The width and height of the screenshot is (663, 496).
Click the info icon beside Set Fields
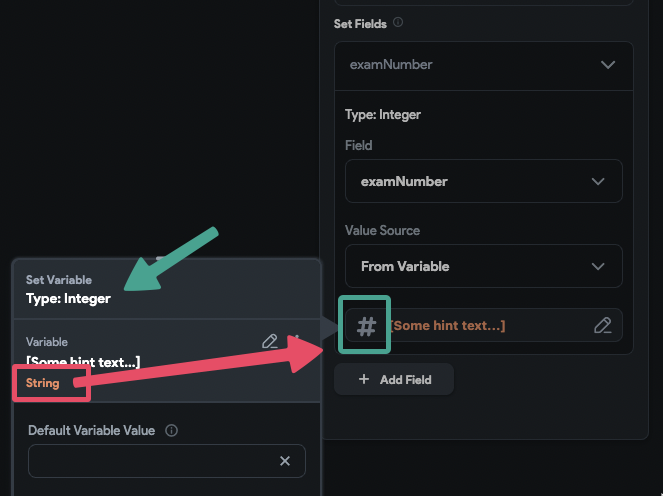coord(398,22)
